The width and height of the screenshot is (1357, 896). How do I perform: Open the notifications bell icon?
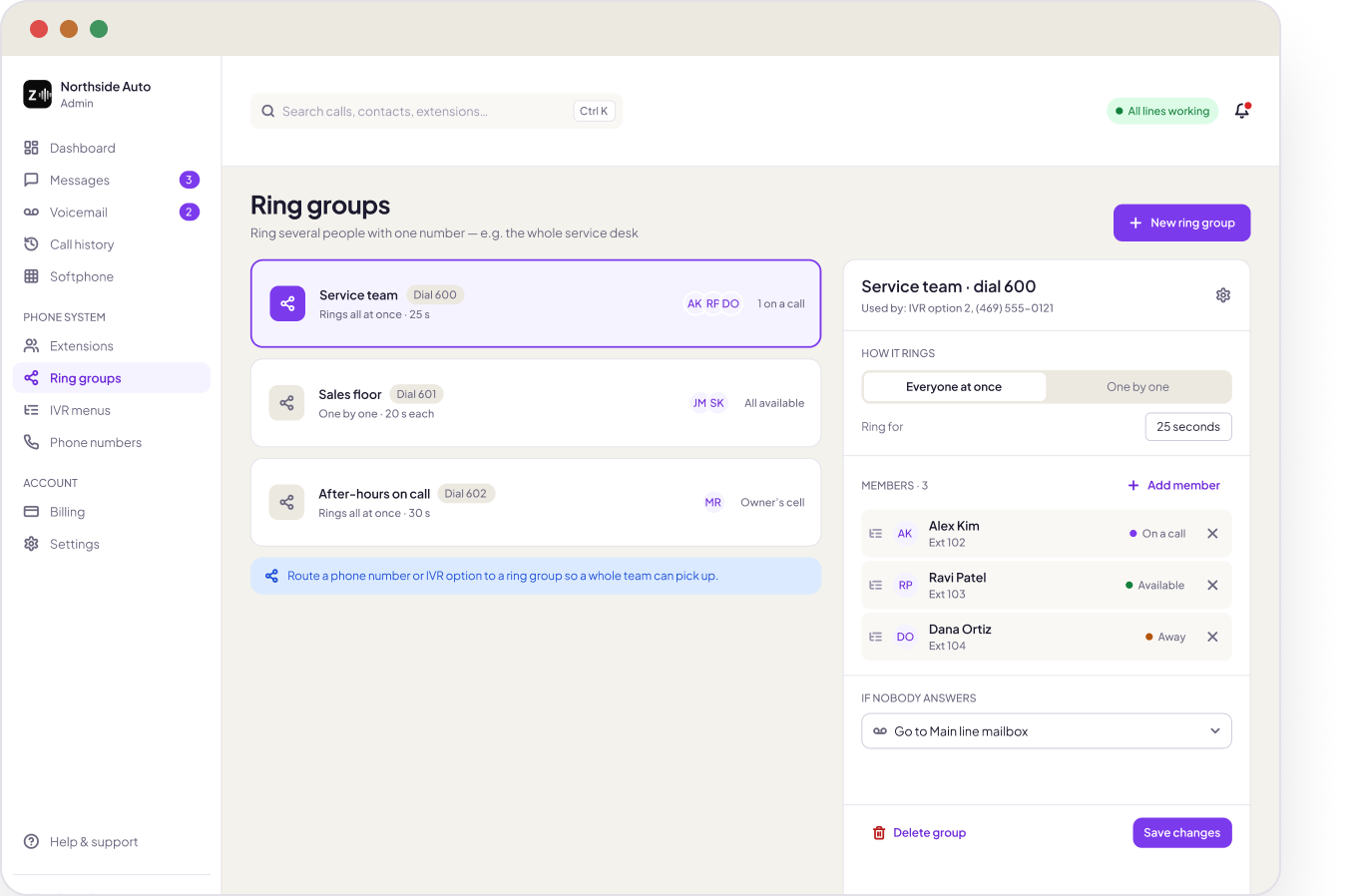point(1242,111)
